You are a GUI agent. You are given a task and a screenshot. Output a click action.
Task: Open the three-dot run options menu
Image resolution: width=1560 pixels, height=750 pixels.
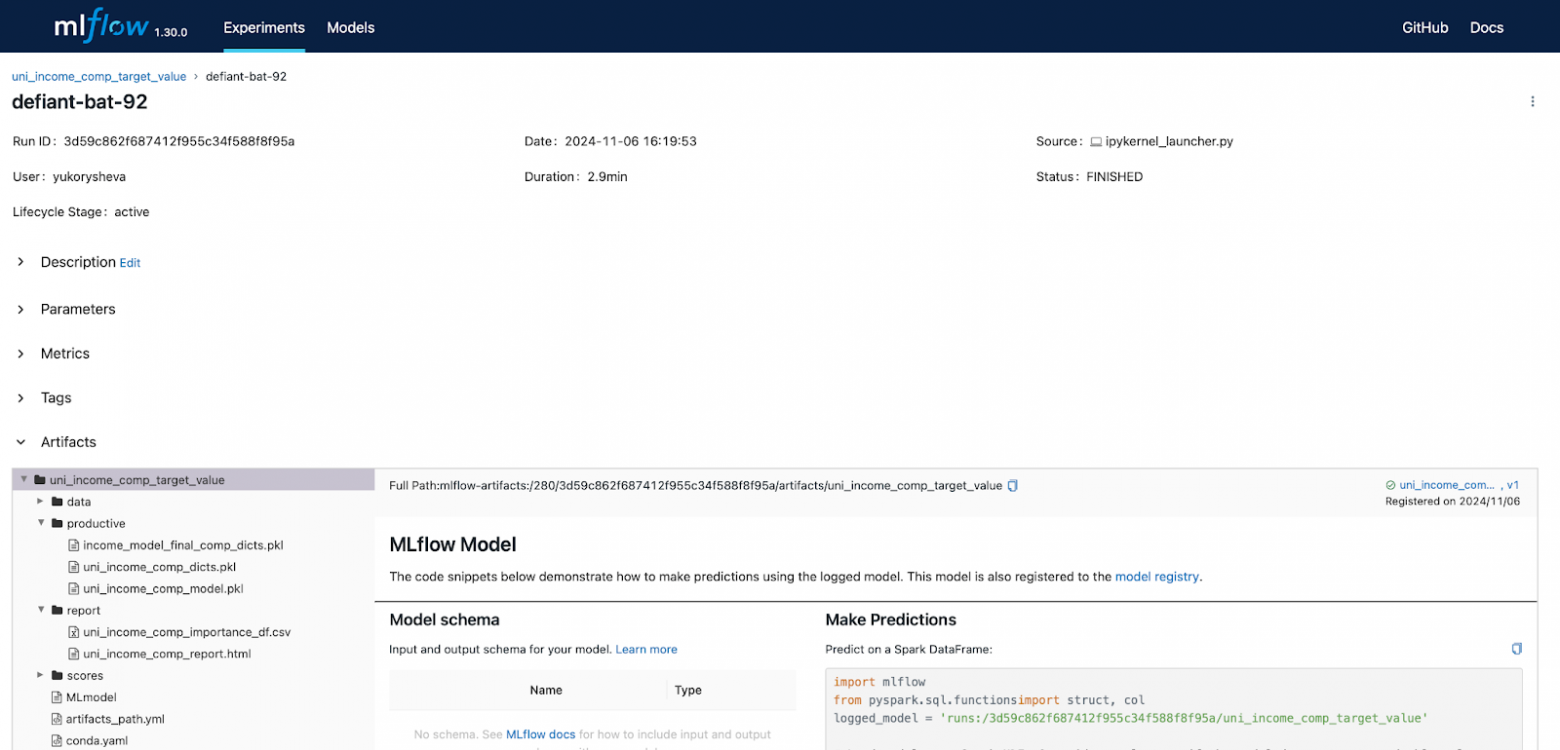tap(1532, 101)
